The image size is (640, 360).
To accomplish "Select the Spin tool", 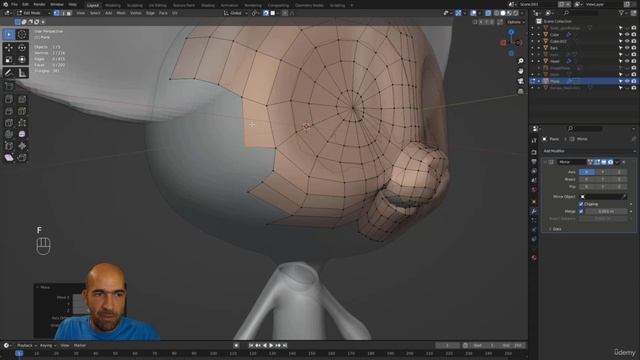I will [x=9, y=134].
